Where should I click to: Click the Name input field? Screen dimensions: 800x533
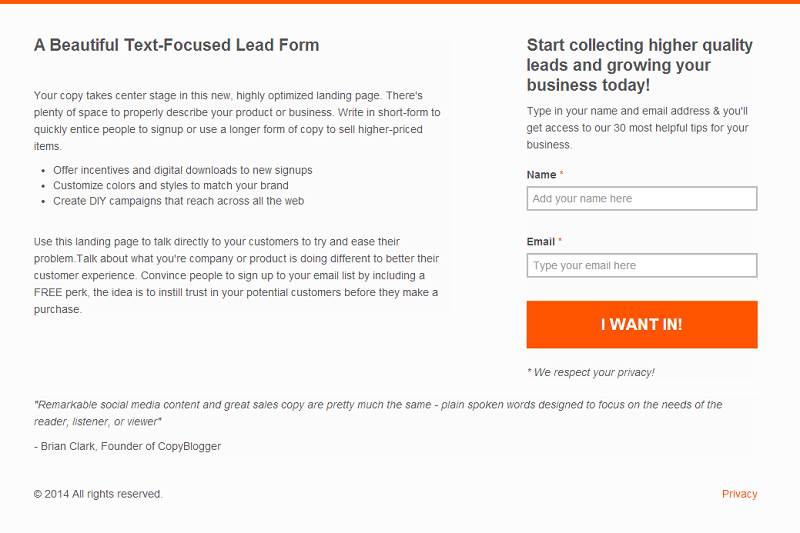[641, 199]
